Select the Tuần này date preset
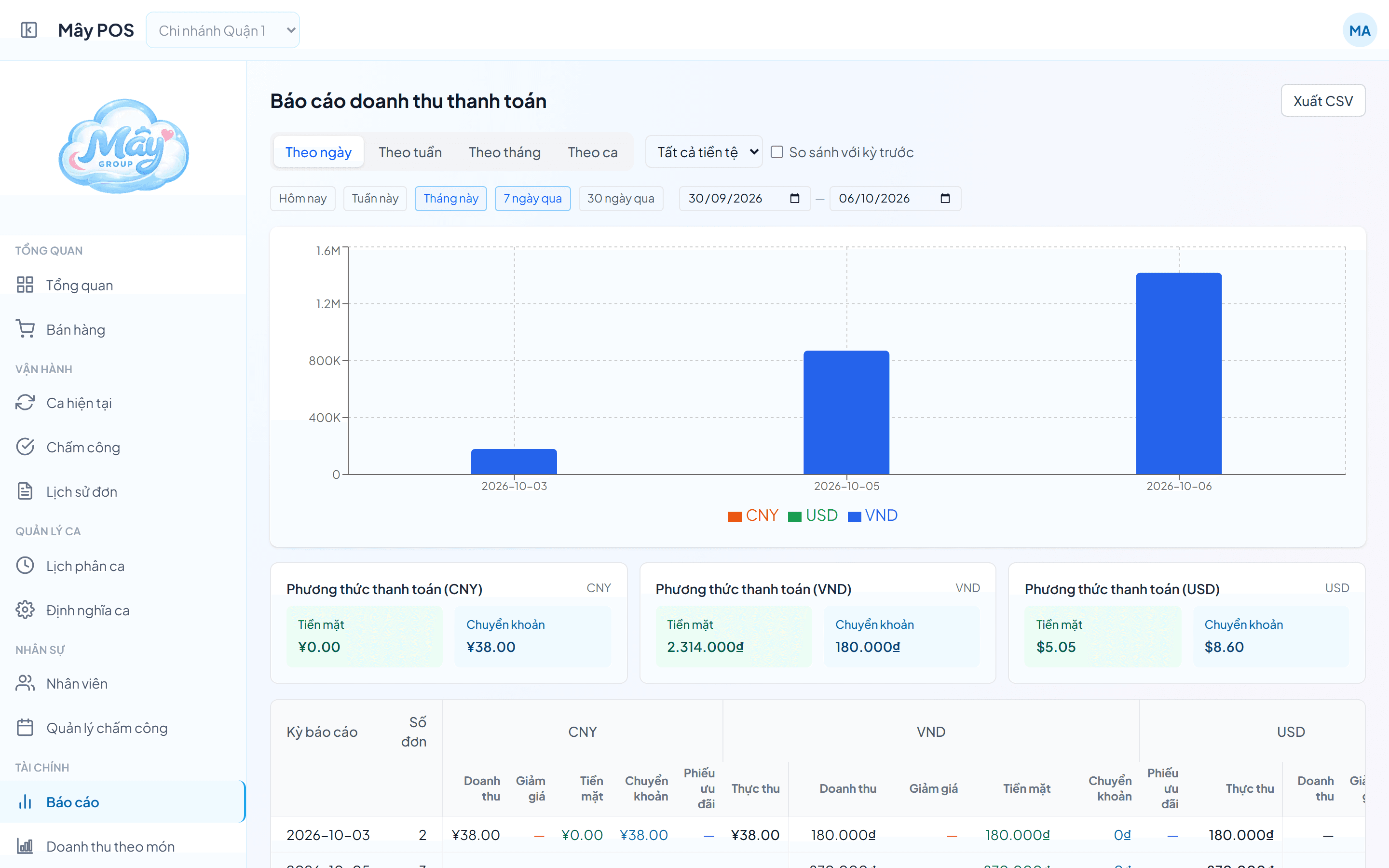Image resolution: width=1389 pixels, height=868 pixels. click(x=375, y=199)
